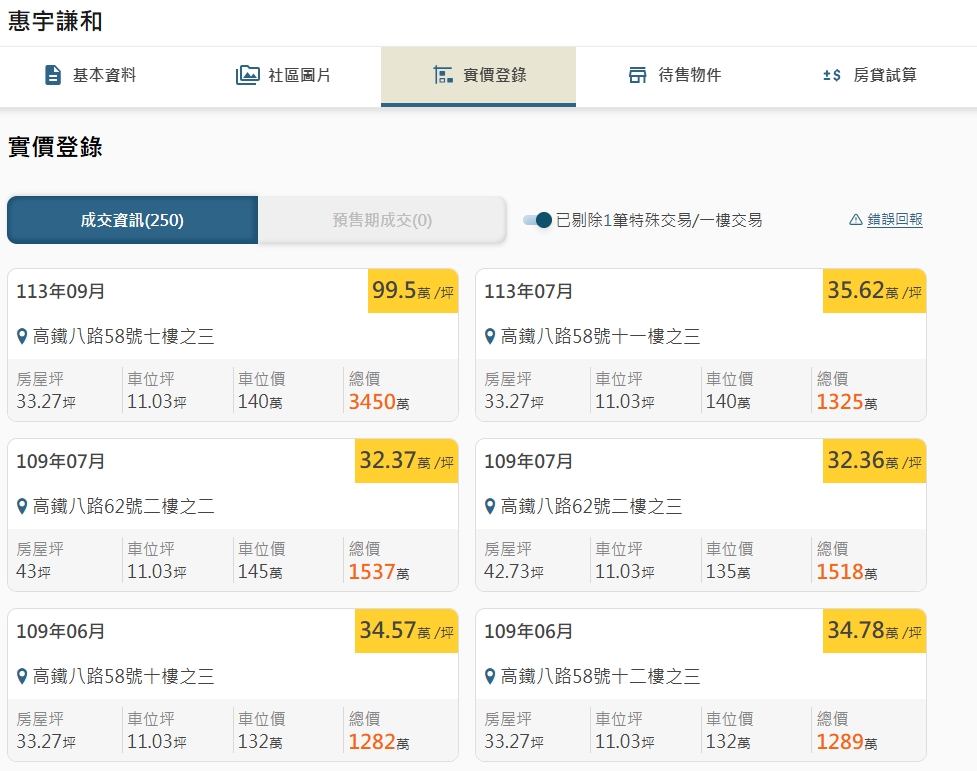977x771 pixels.
Task: Click the 99.5萬/坪 yellow price badge
Action: tap(412, 291)
